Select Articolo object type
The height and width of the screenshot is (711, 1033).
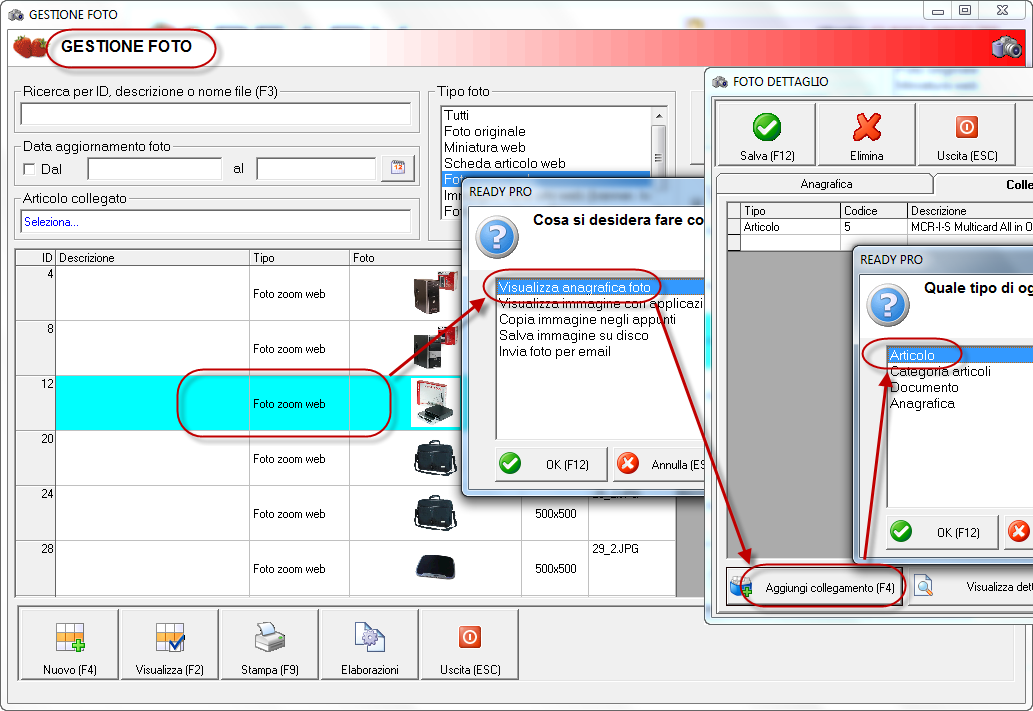pyautogui.click(x=960, y=355)
